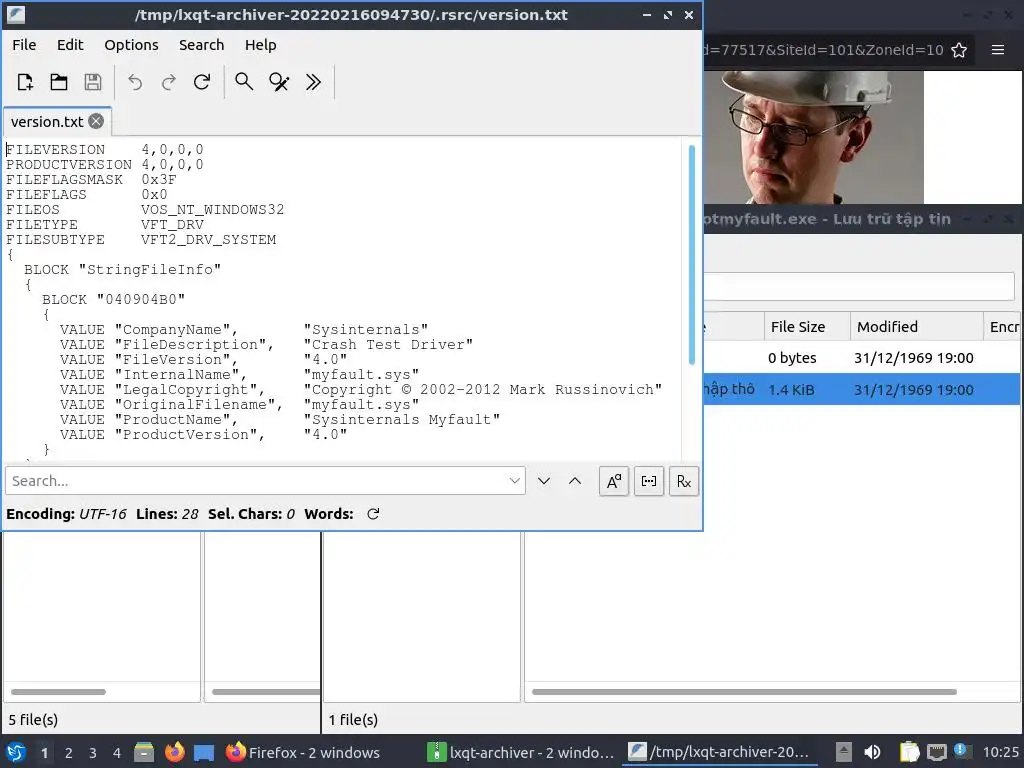Click the show desktop panel icon

click(204, 752)
